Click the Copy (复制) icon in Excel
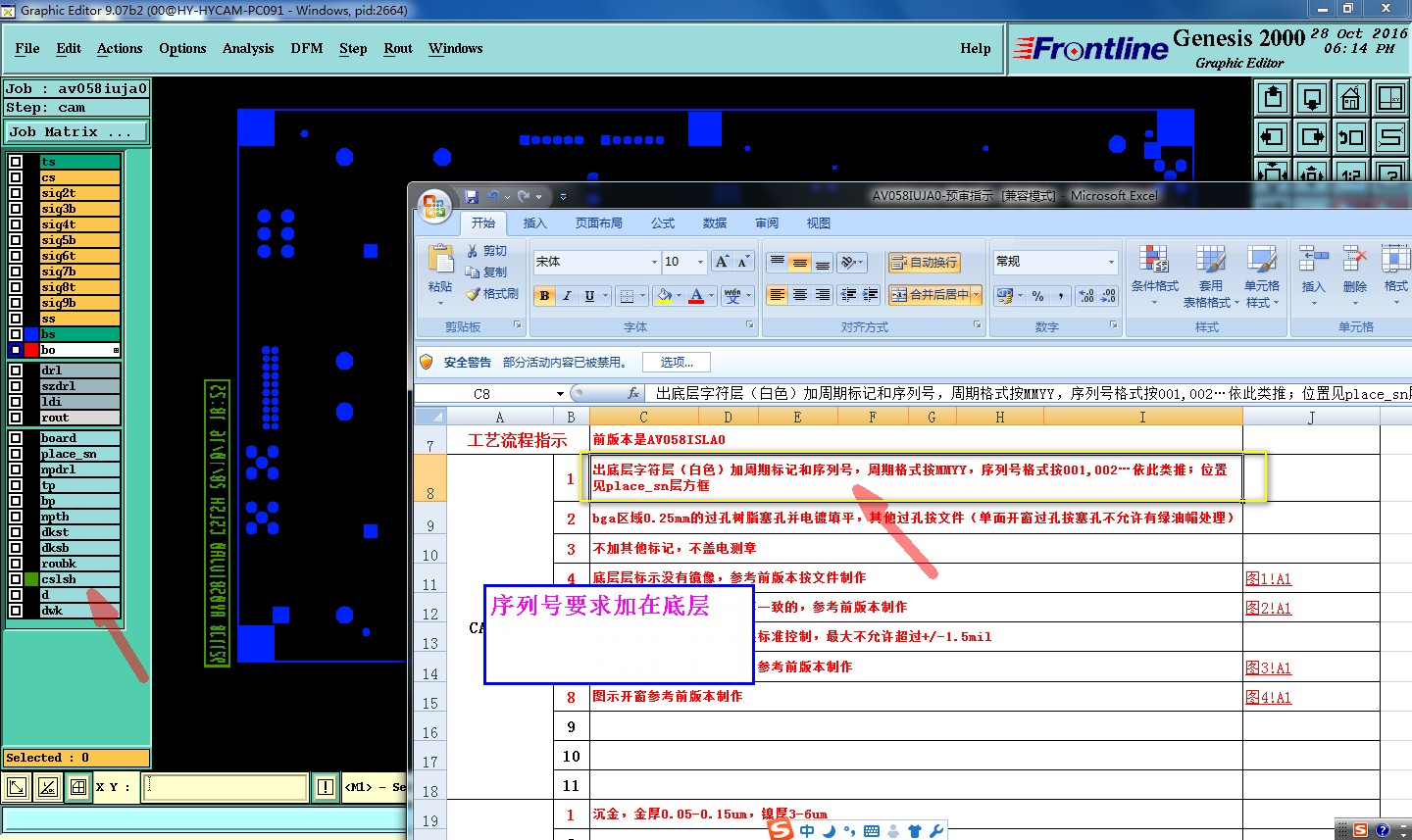The image size is (1412, 840). point(473,272)
